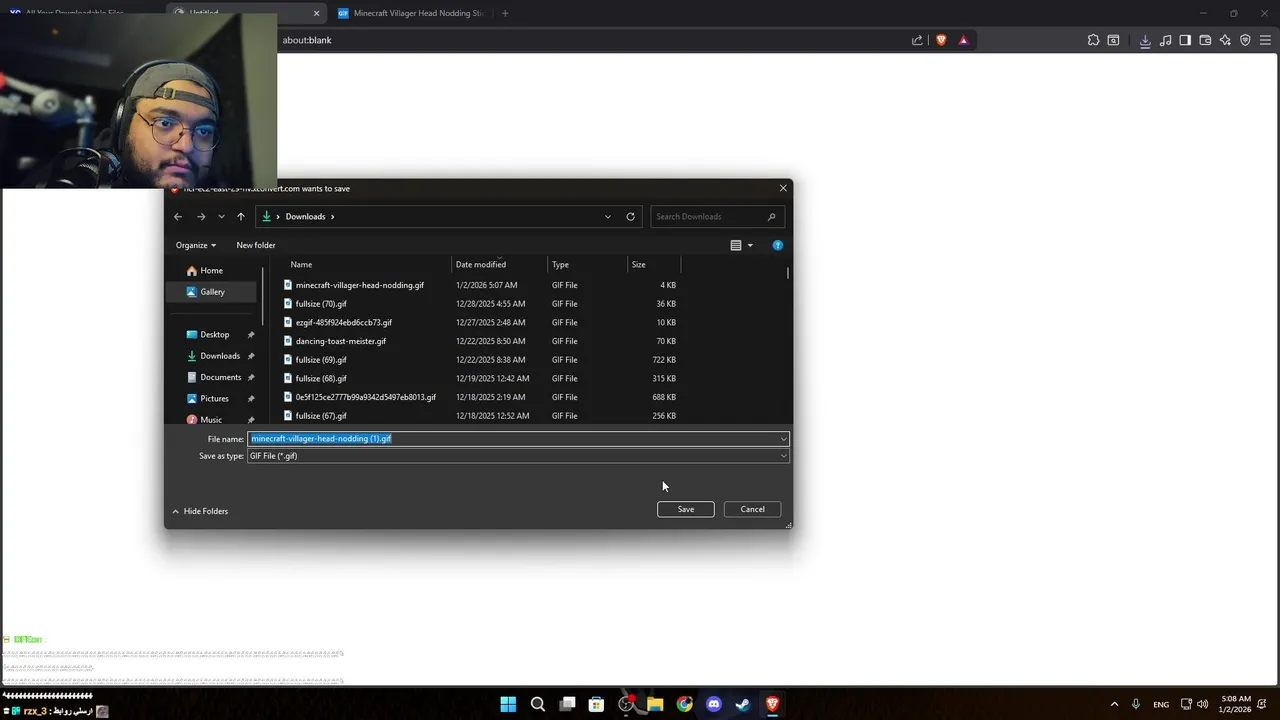Open a new browser tab
The image size is (1280, 720).
tap(505, 13)
